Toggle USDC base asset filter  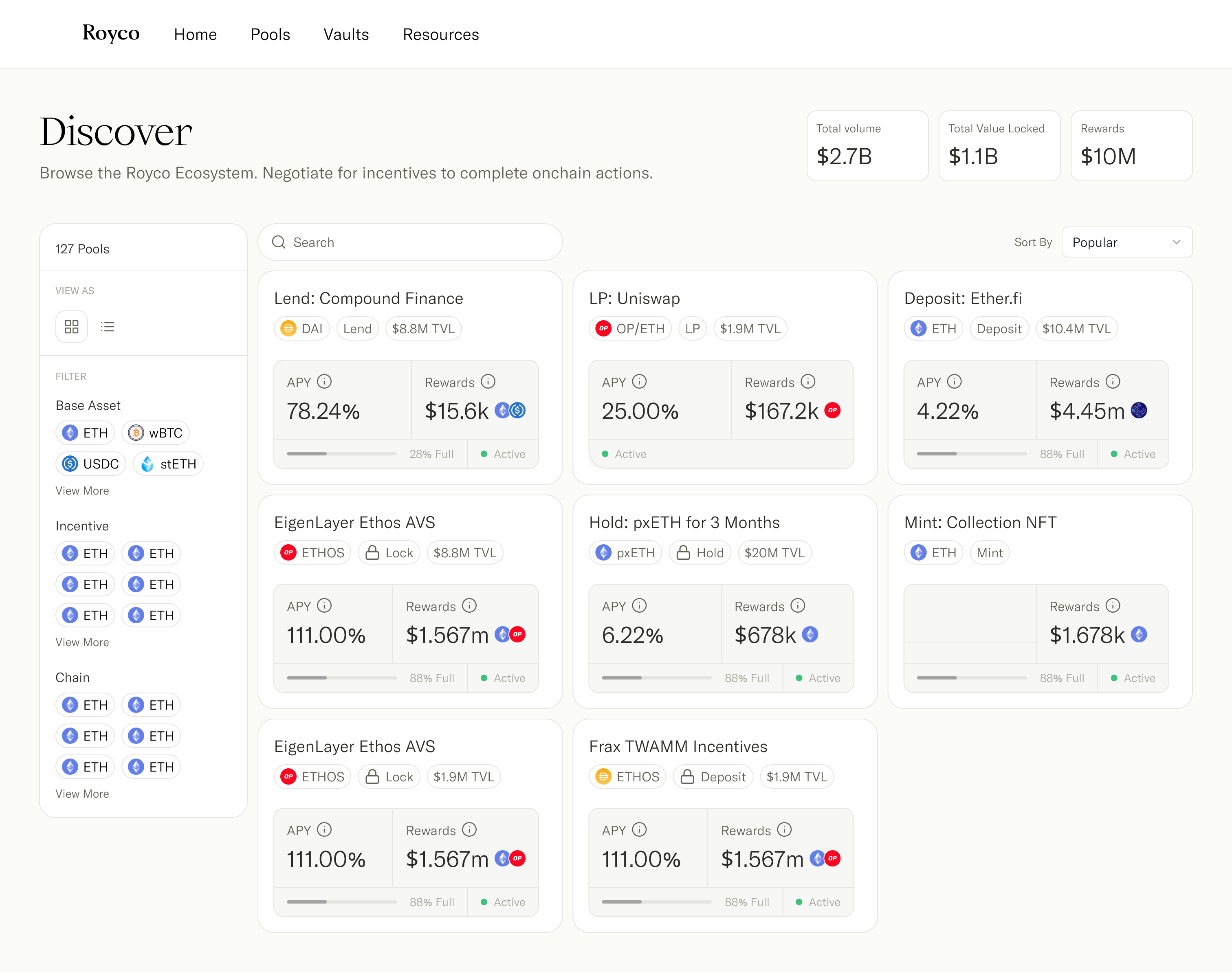pyautogui.click(x=91, y=464)
